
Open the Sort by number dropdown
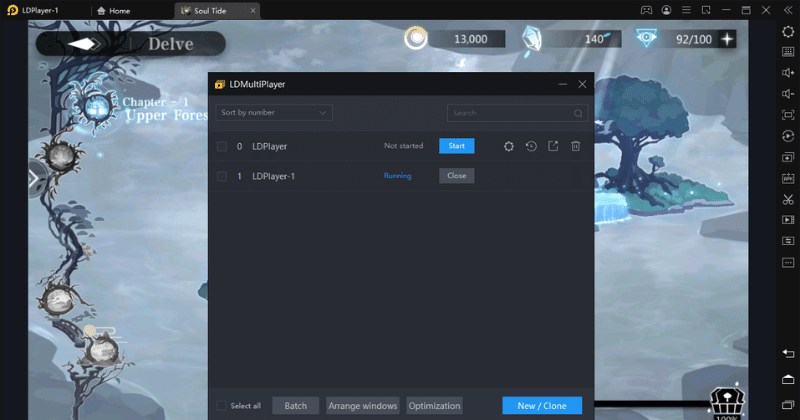pos(274,113)
